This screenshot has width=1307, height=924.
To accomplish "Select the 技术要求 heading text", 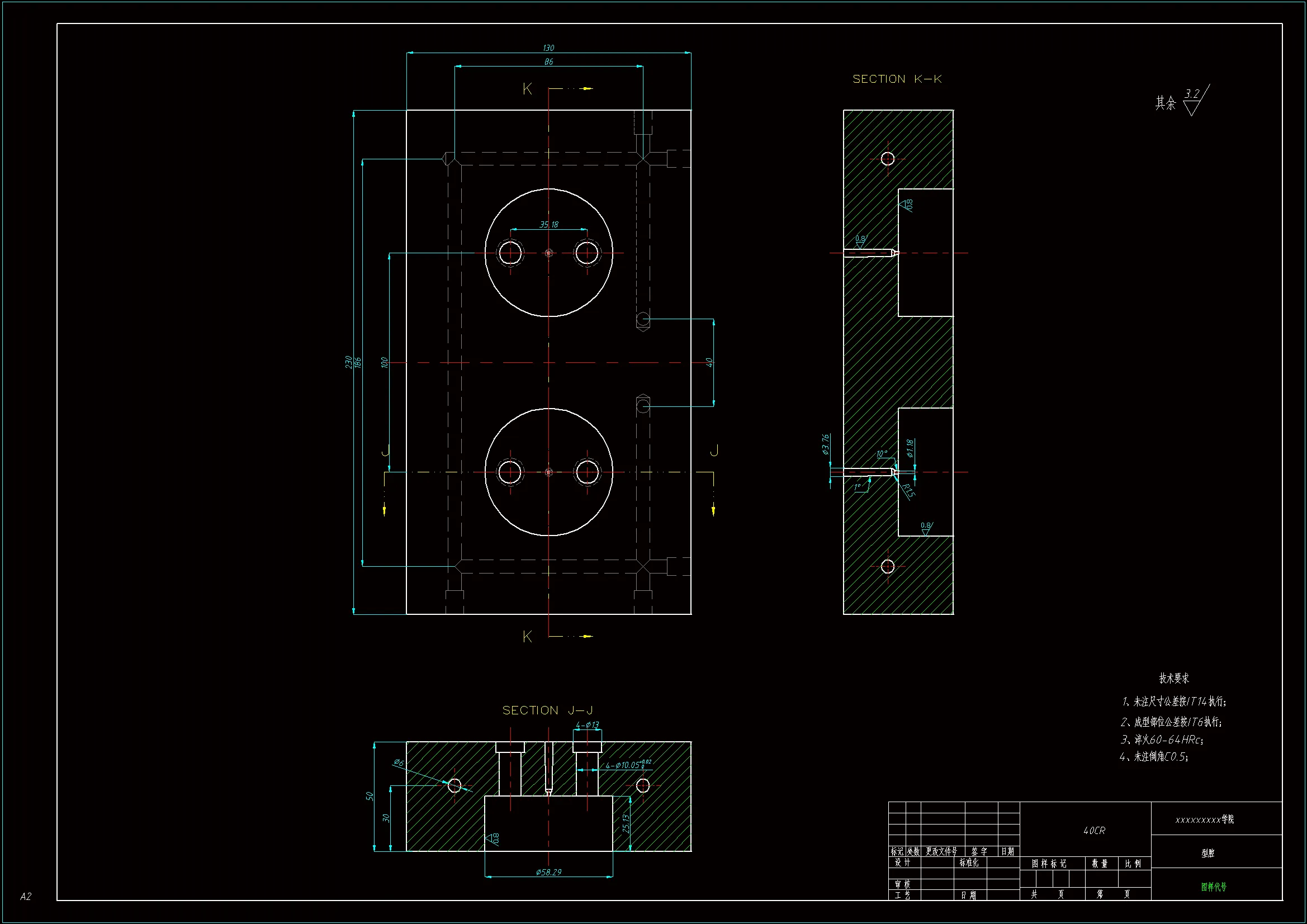I will point(1174,678).
